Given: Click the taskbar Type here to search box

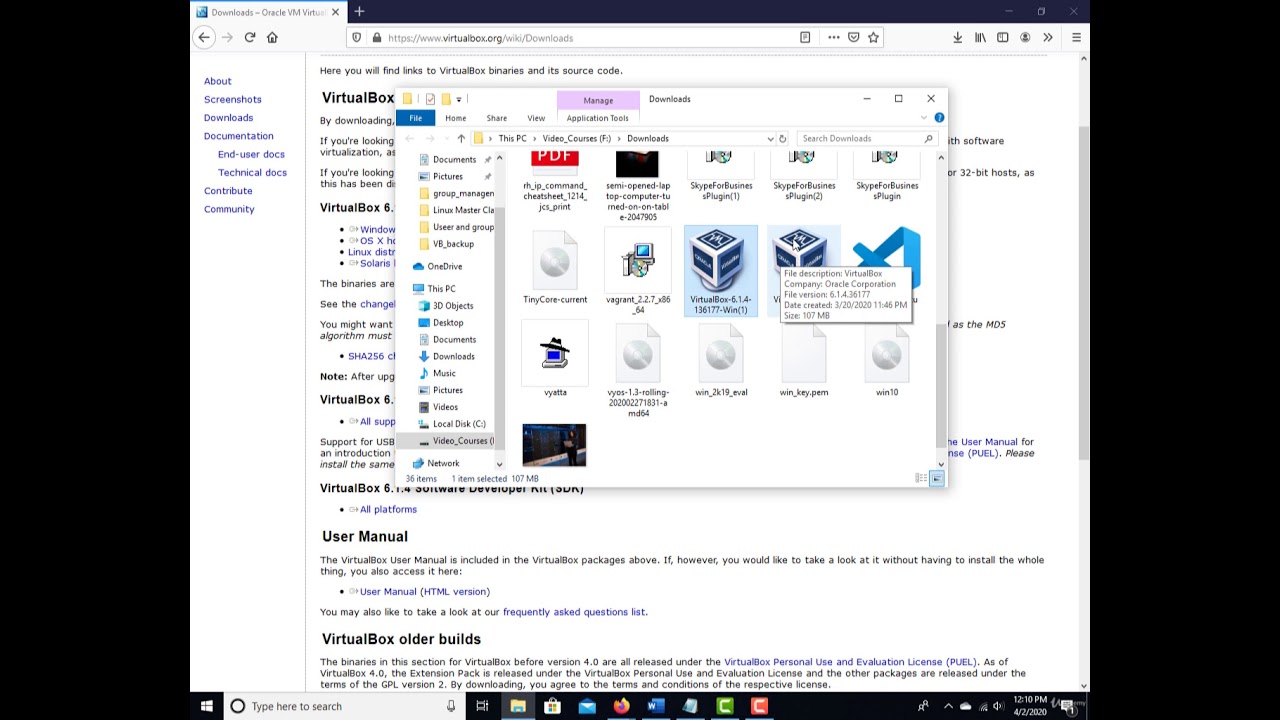Looking at the screenshot, I should (343, 706).
